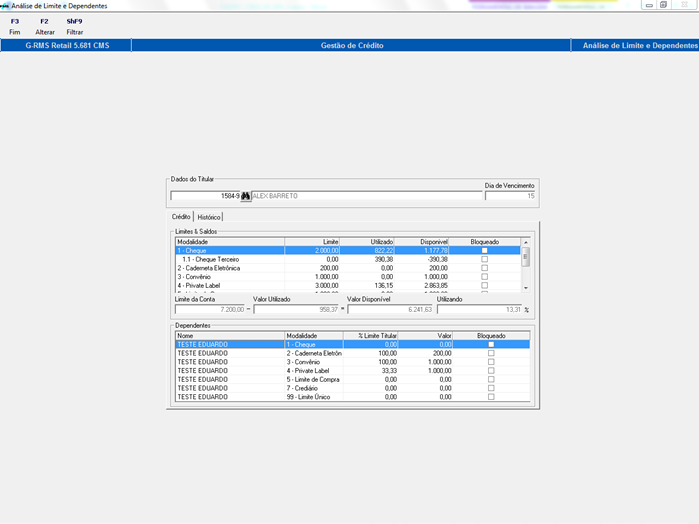Select the 4 - Private Label limit row
This screenshot has height=524, width=699.
[348, 285]
